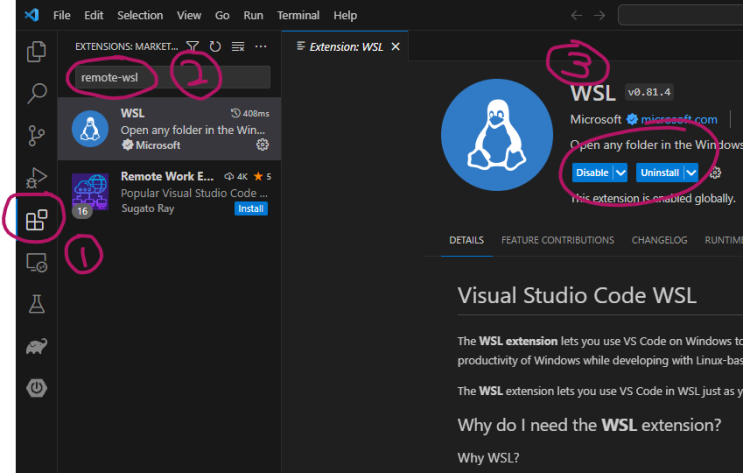
Task: Switch to the CHANGELOG tab
Action: 659,240
